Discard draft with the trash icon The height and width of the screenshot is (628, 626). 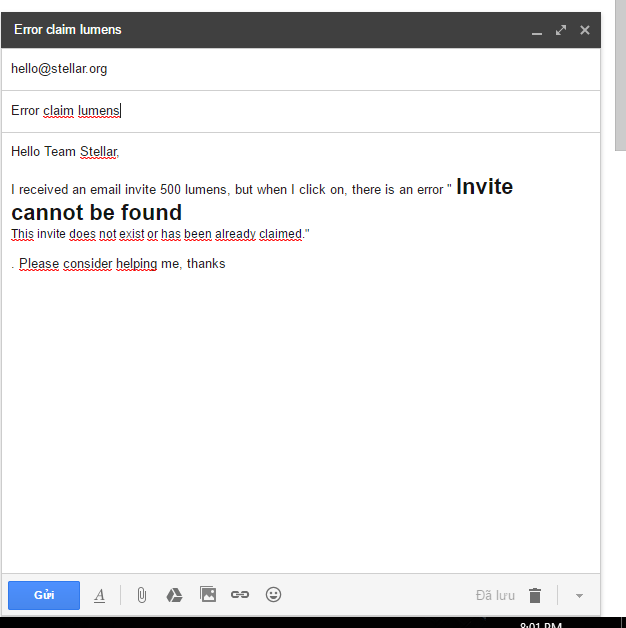point(535,595)
